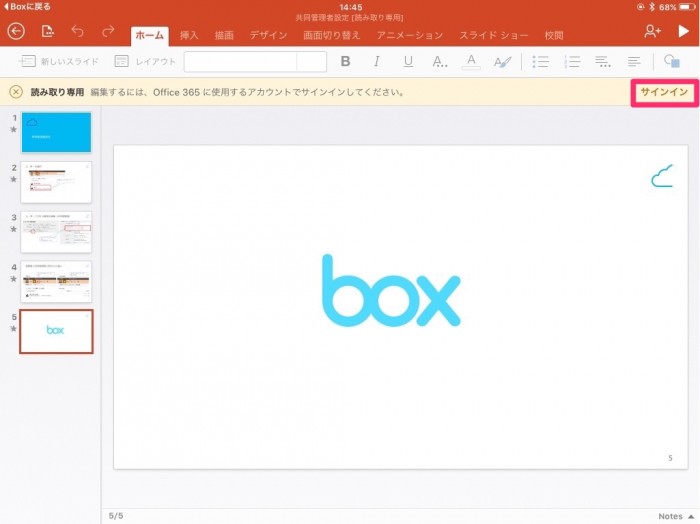Switch to the スライド ショー tab
700x524 pixels.
point(494,36)
